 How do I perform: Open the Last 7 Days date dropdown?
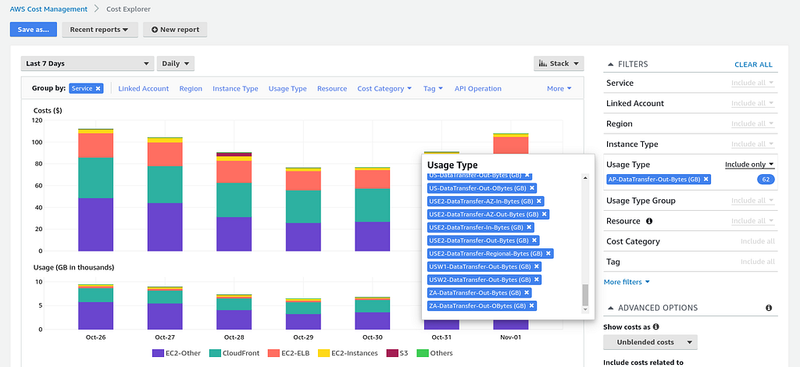[87, 64]
